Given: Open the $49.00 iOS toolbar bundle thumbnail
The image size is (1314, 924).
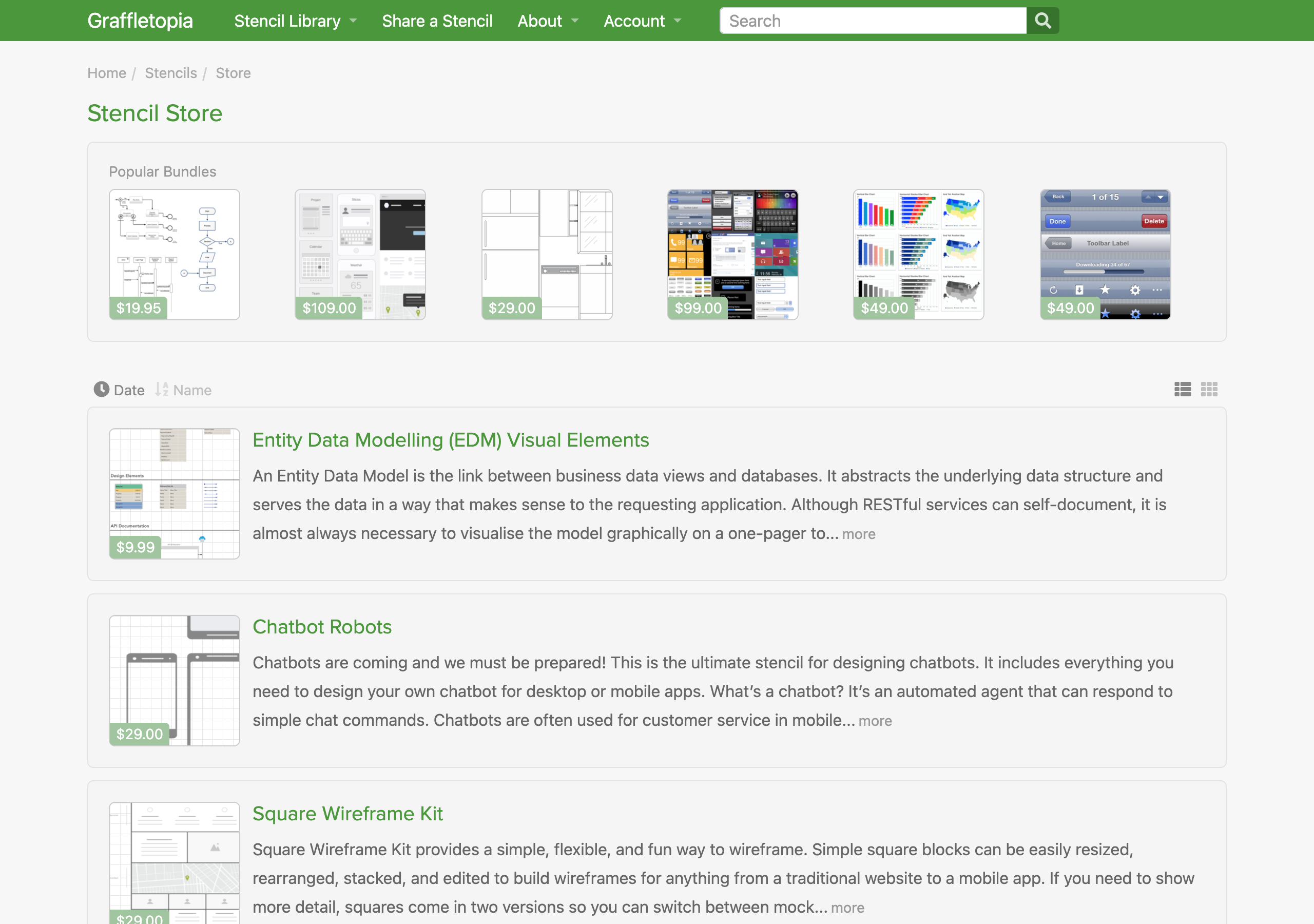Looking at the screenshot, I should 1106,254.
